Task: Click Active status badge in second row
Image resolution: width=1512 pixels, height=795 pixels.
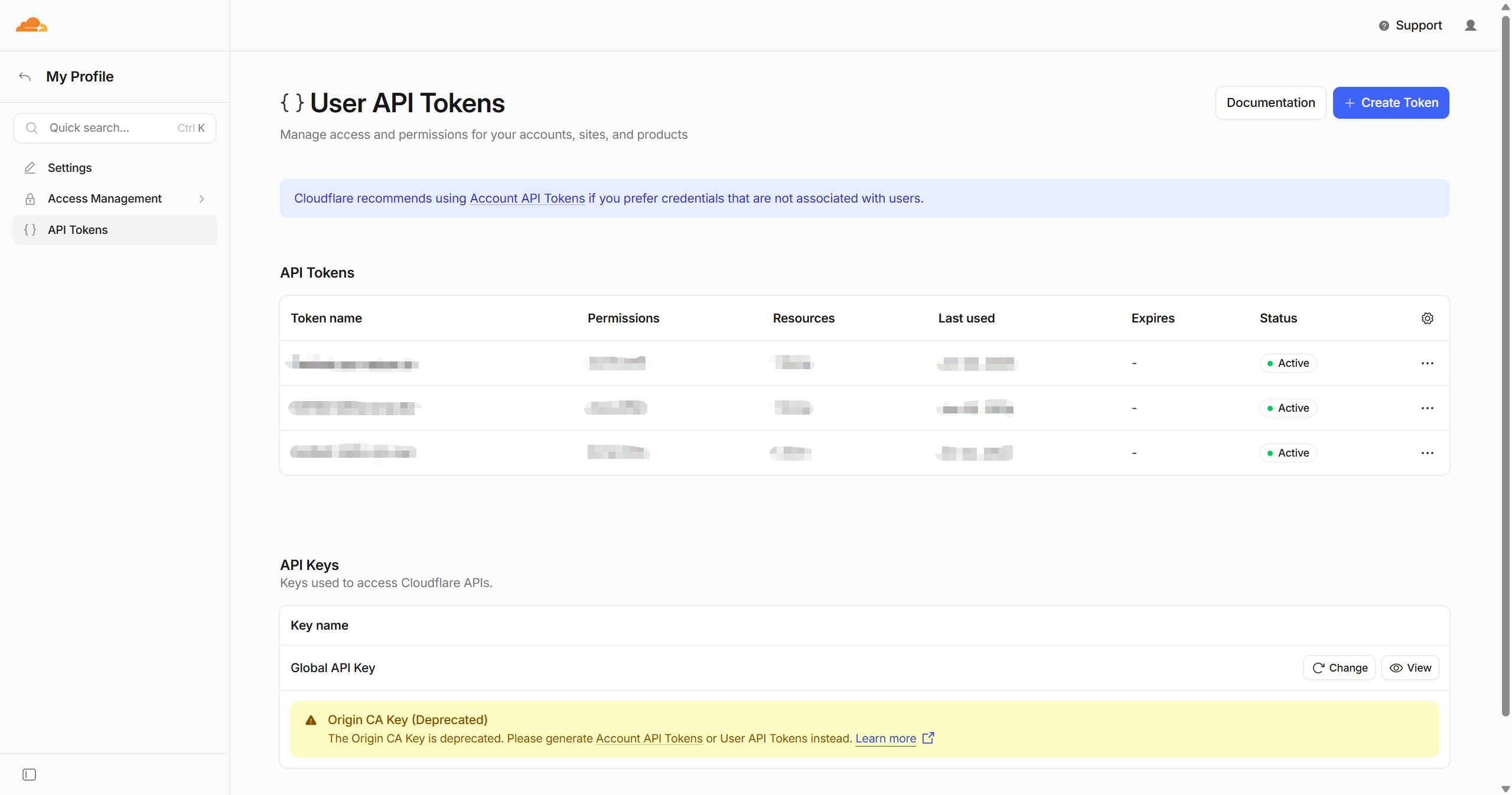Action: pyautogui.click(x=1288, y=408)
